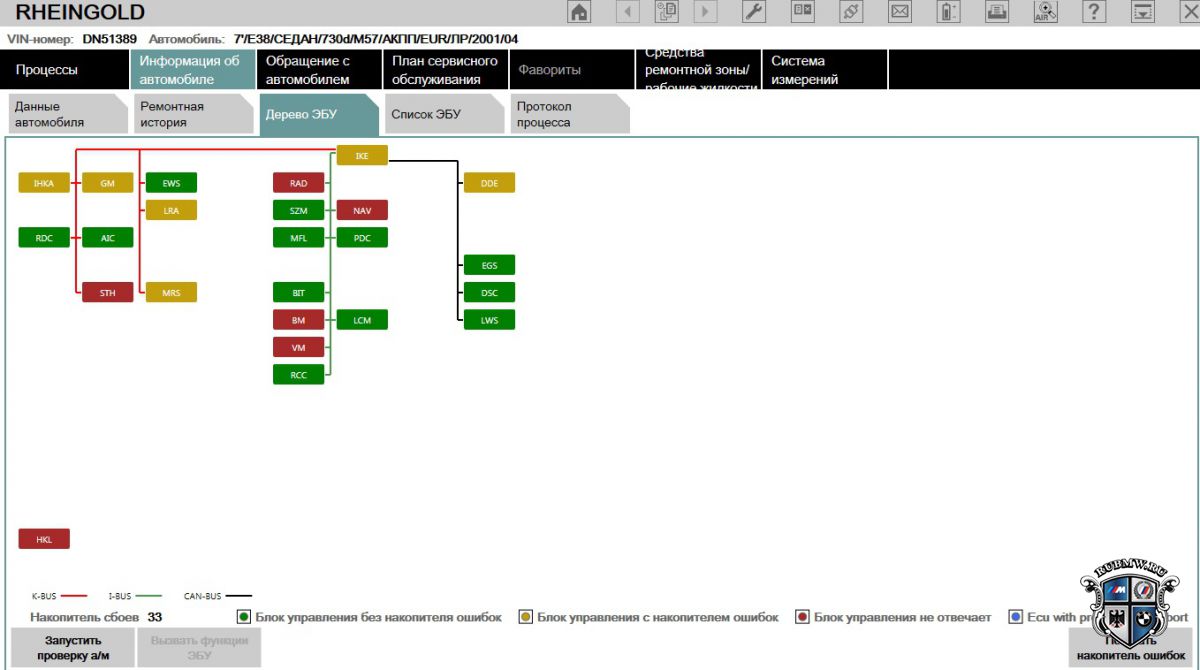Click the forward arrow in the toolbar

(x=705, y=12)
